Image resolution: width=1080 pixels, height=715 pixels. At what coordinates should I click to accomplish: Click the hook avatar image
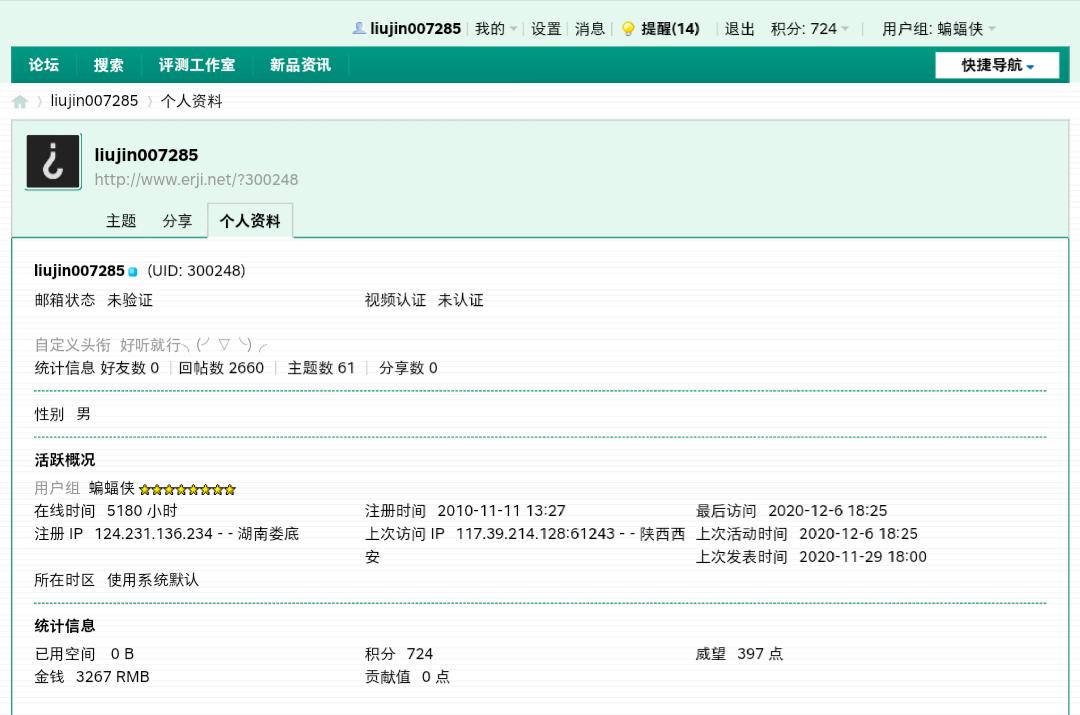[53, 162]
